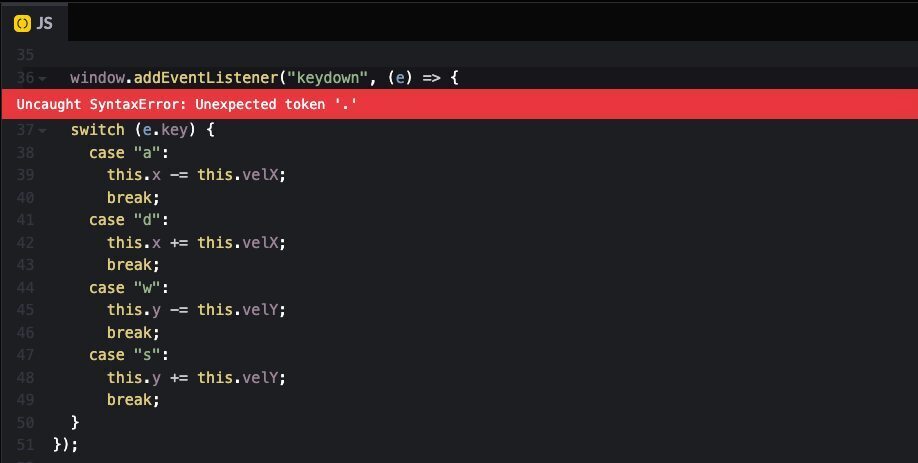918x463 pixels.
Task: Collapse the switch block arrow on line 37
Action: 42,131
